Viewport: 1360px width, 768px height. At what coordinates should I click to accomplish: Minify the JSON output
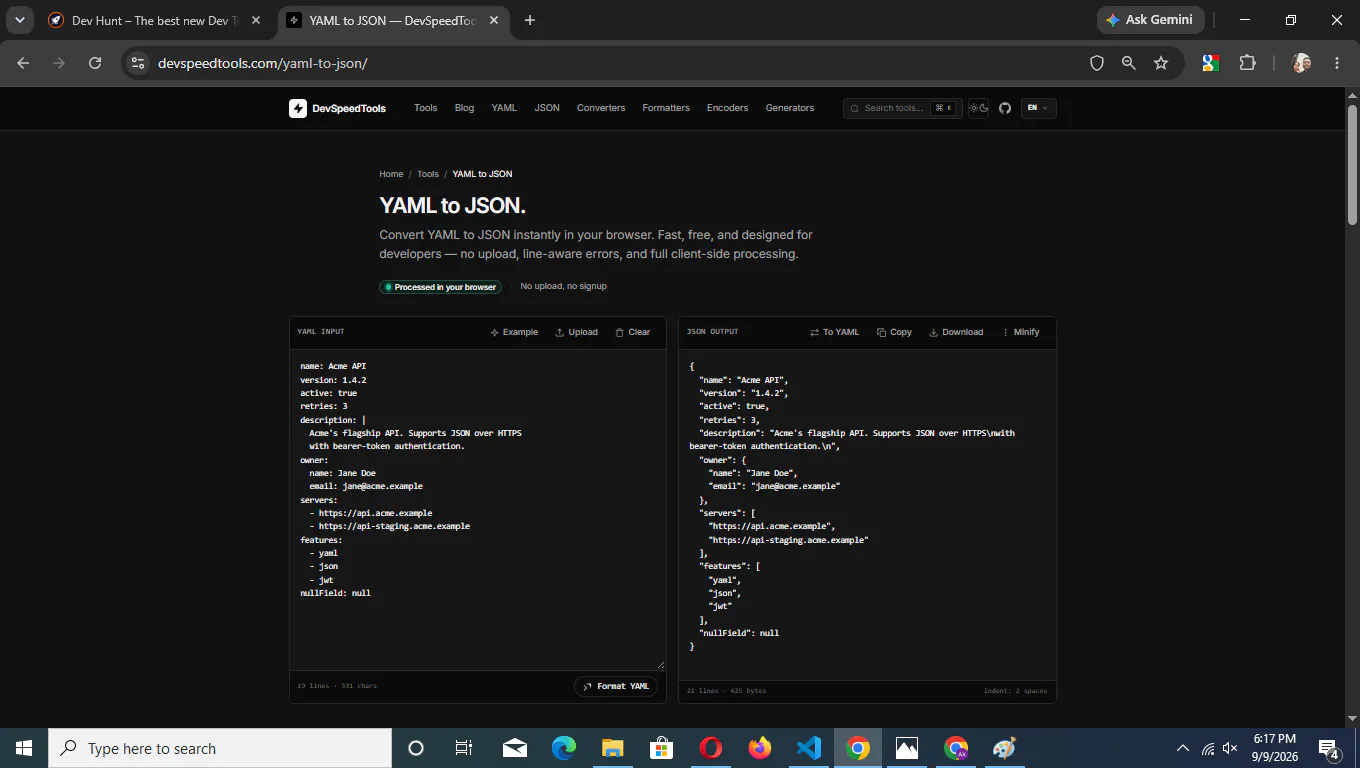click(1021, 332)
